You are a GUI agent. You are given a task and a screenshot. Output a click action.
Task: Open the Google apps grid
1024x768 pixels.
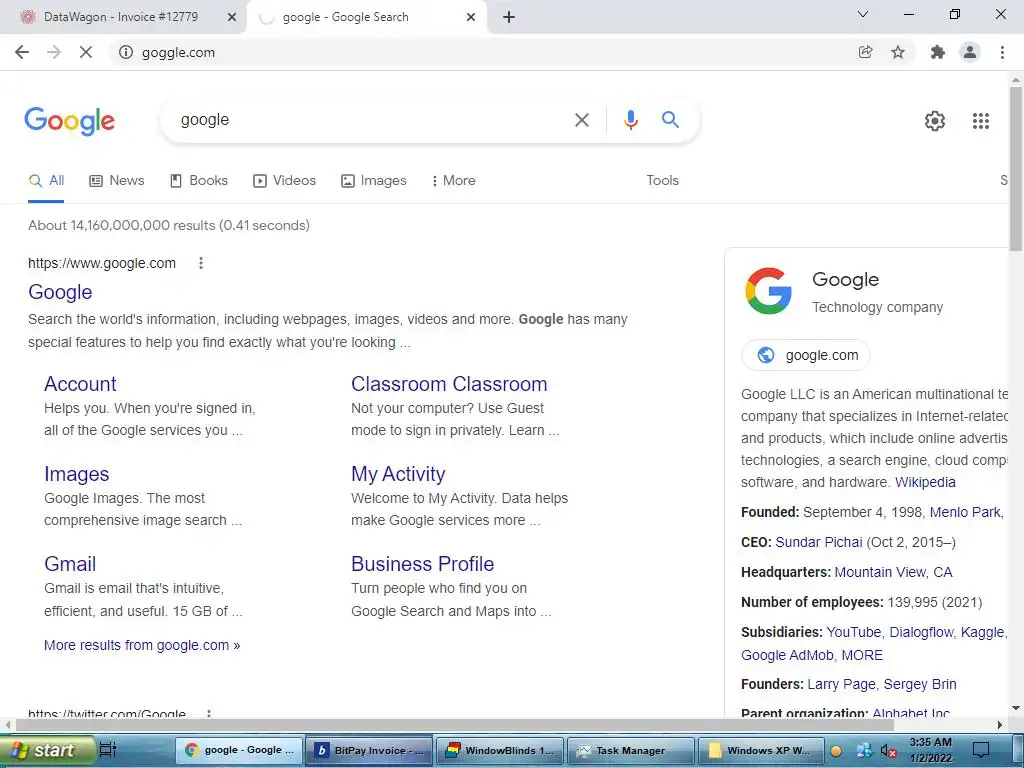[981, 121]
